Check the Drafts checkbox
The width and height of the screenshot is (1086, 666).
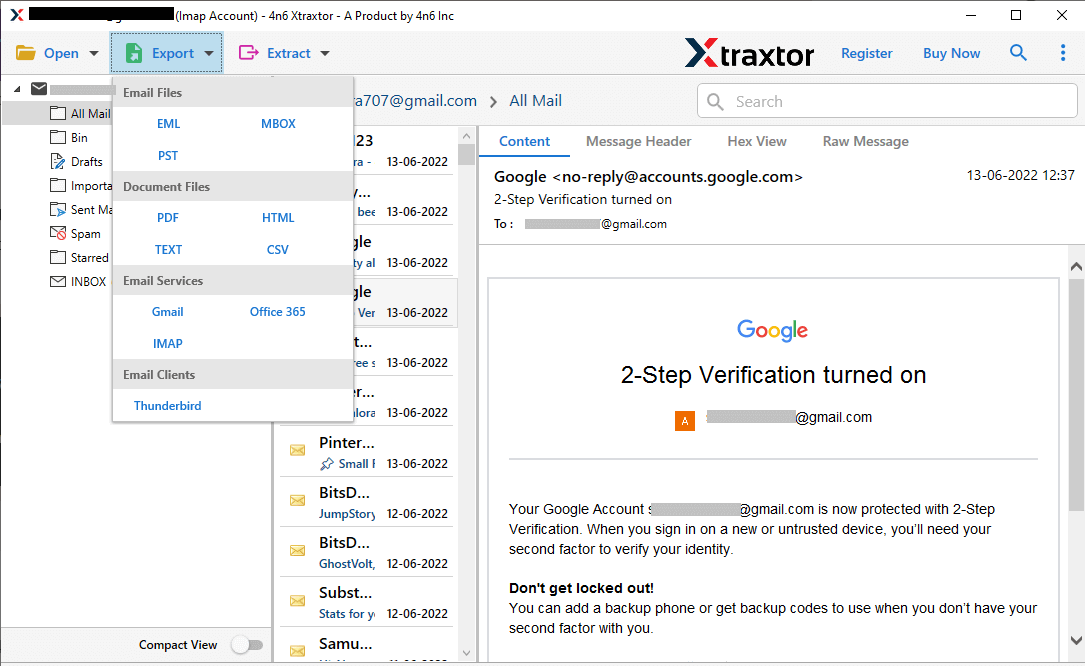pos(57,161)
